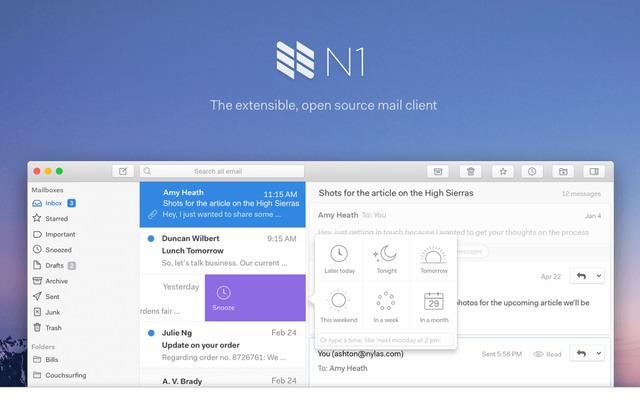Minimize the window with the yellow button
The width and height of the screenshot is (640, 402).
(48, 171)
